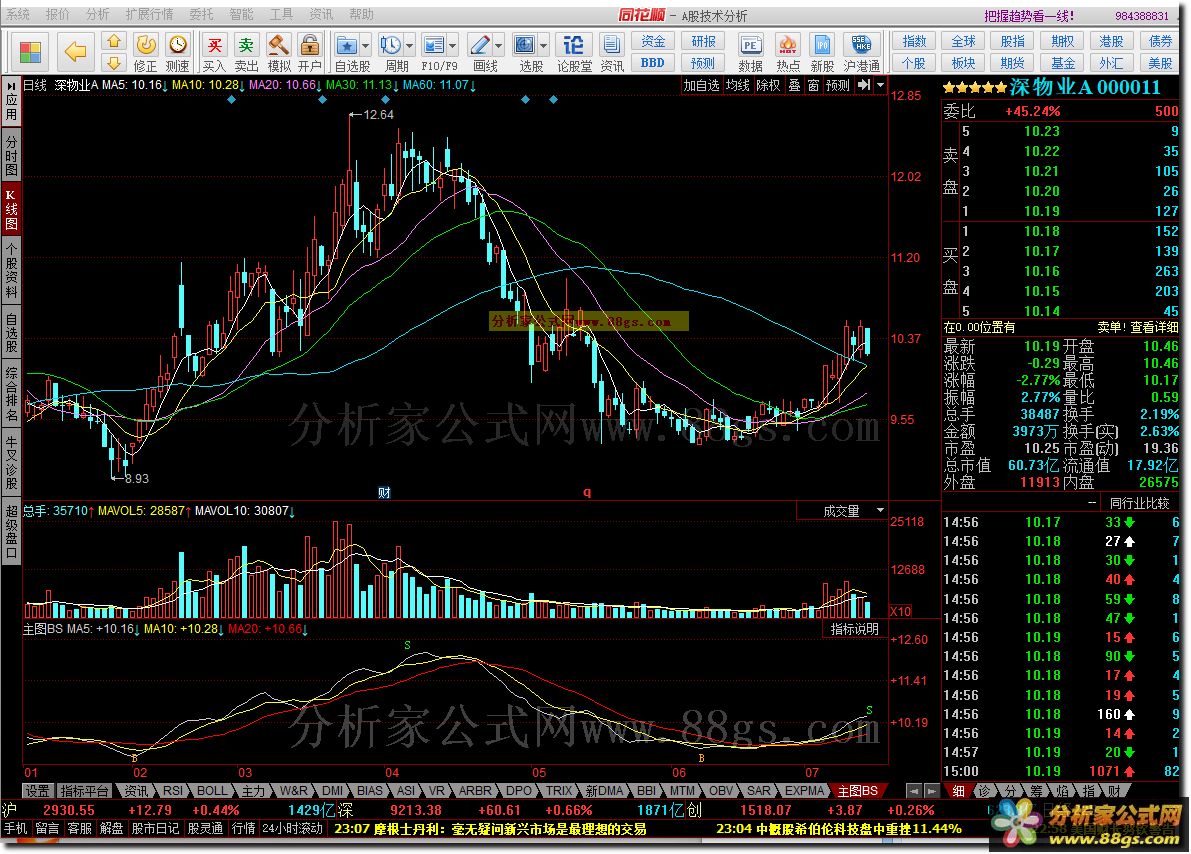Expand the 自选股 dropdown arrow
Screen dimensions: 1191x854
(365, 45)
